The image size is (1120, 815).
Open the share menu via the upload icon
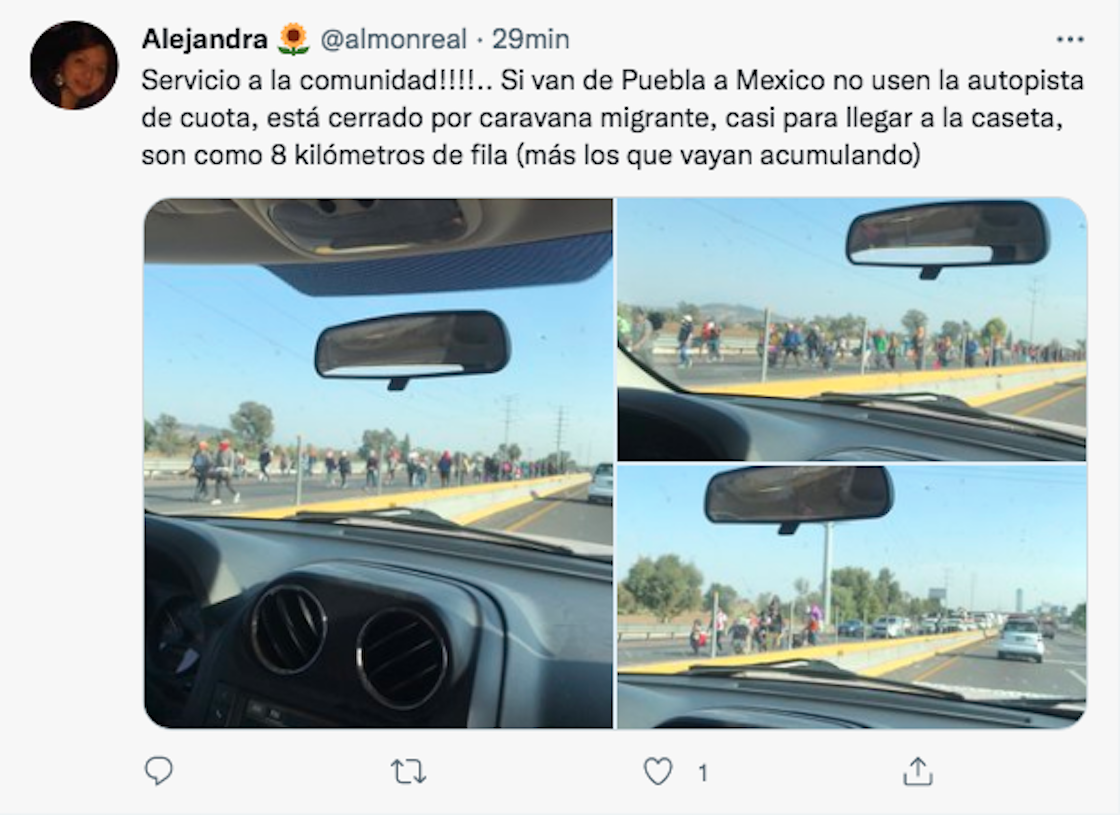pos(918,771)
